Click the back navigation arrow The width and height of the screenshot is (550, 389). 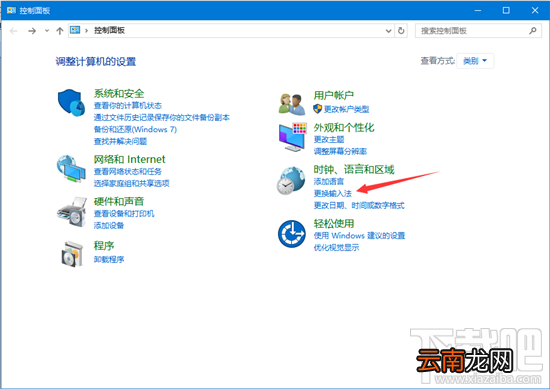(x=14, y=31)
